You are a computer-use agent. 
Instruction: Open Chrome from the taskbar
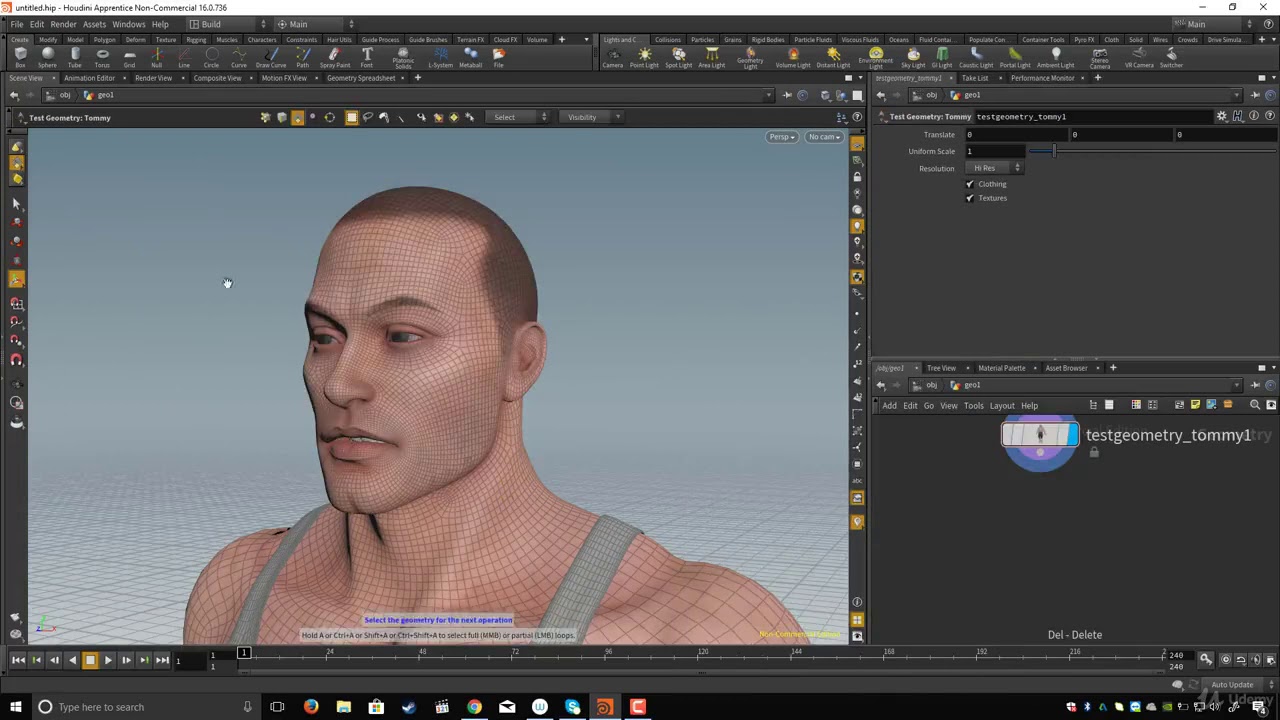tap(474, 707)
